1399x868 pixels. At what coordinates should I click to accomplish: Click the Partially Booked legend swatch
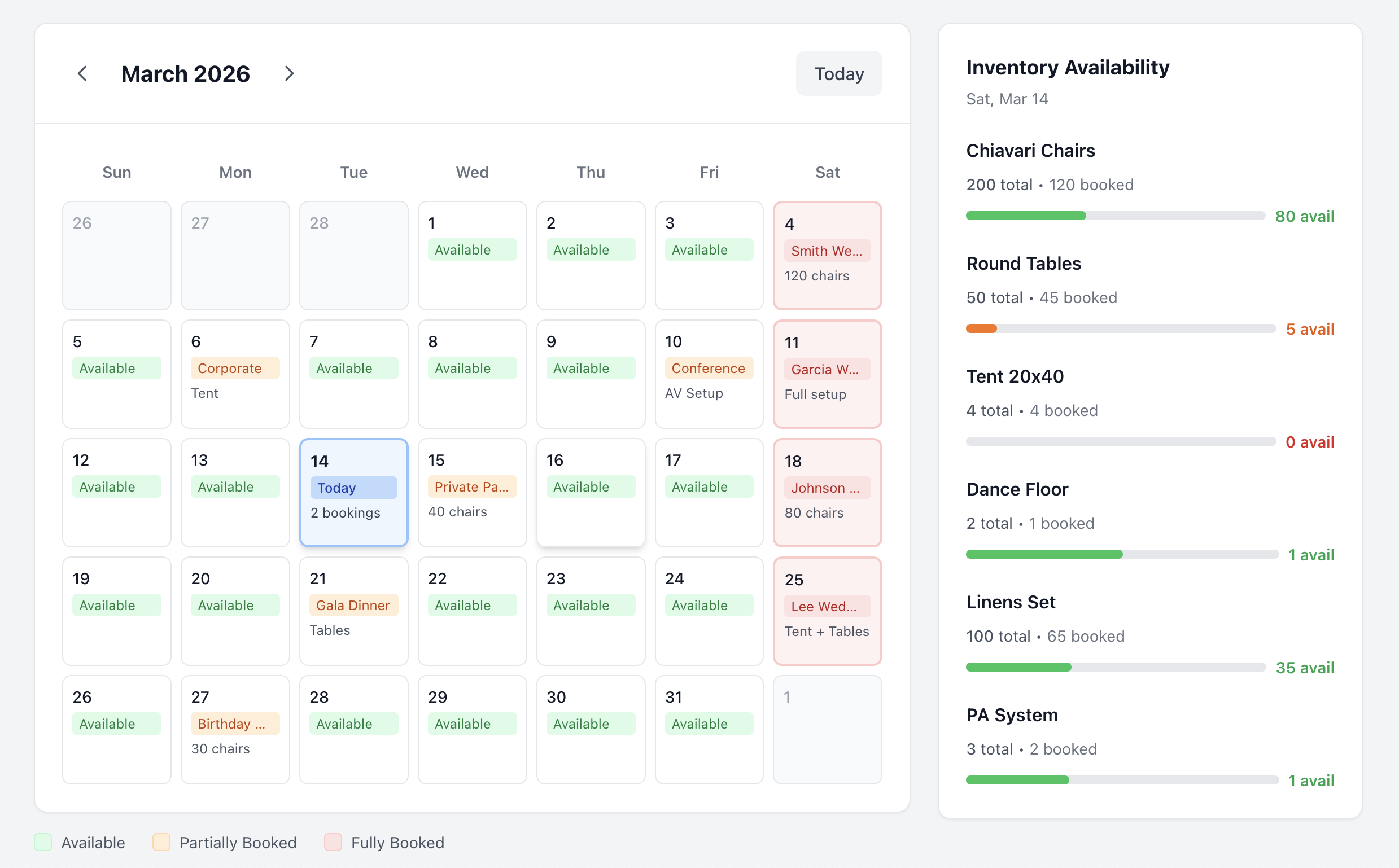pyautogui.click(x=161, y=842)
